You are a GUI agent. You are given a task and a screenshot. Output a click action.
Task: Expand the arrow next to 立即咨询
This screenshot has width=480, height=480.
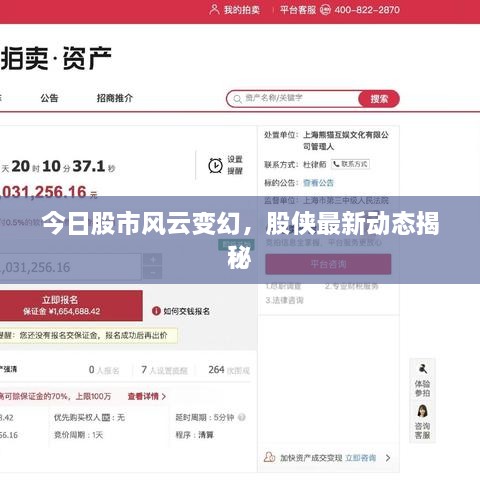[388, 458]
